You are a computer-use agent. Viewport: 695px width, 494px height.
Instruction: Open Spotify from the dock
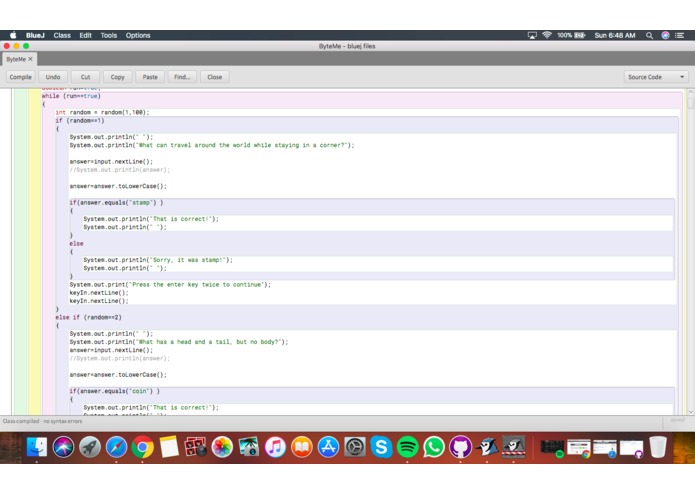[407, 447]
